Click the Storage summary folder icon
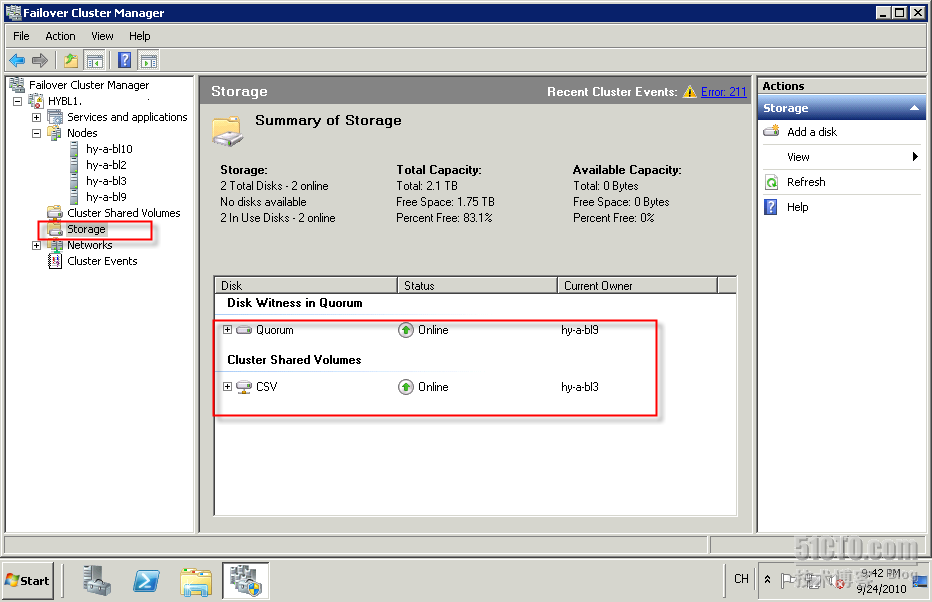Screen dimensions: 932x602 coord(227,131)
